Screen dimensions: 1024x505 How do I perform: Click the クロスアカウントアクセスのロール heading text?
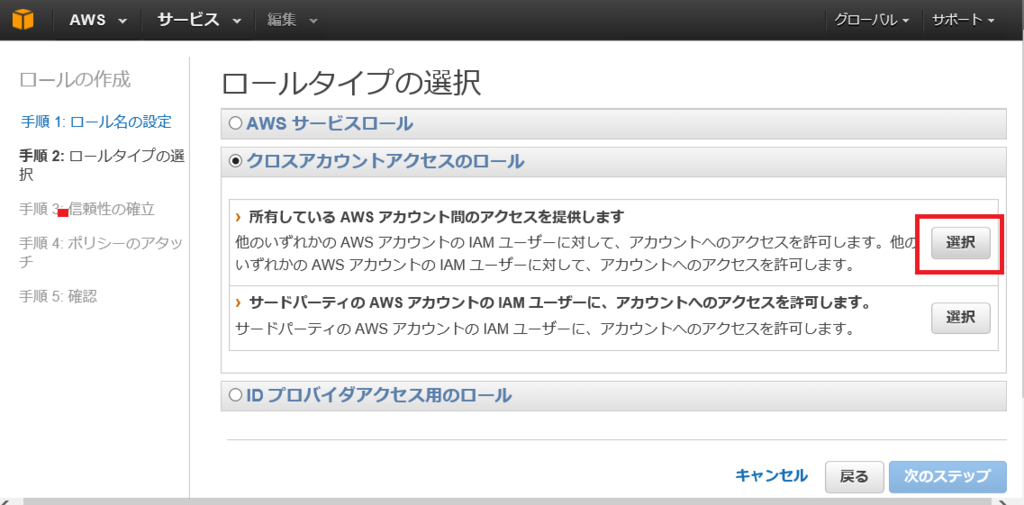point(385,161)
